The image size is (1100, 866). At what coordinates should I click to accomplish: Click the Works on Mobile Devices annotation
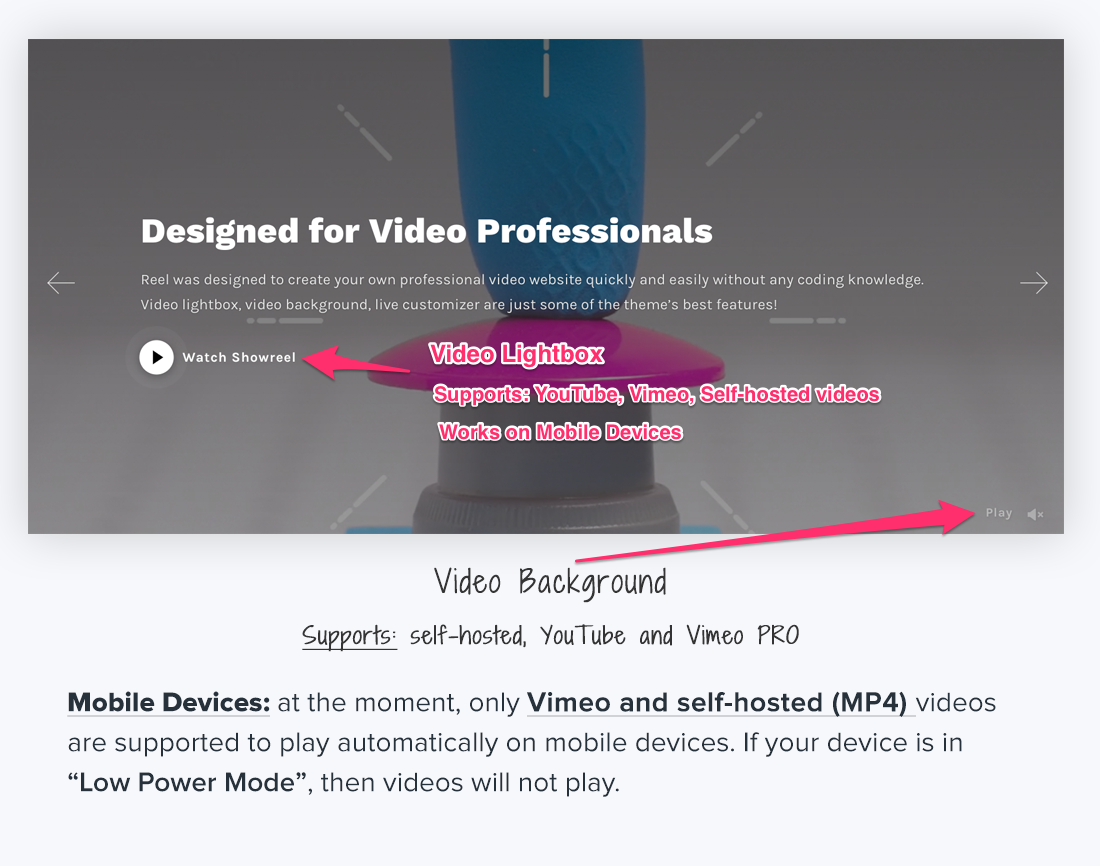(560, 432)
